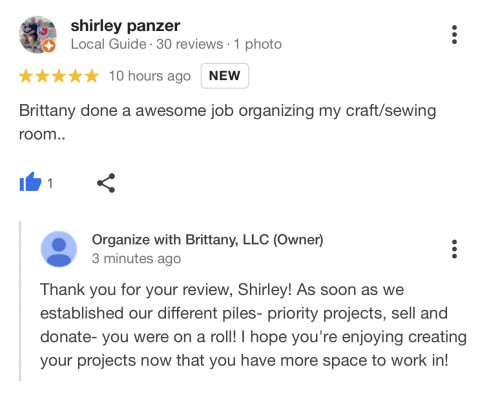Click the fifth gold rating star
The height and width of the screenshot is (394, 480).
click(92, 76)
